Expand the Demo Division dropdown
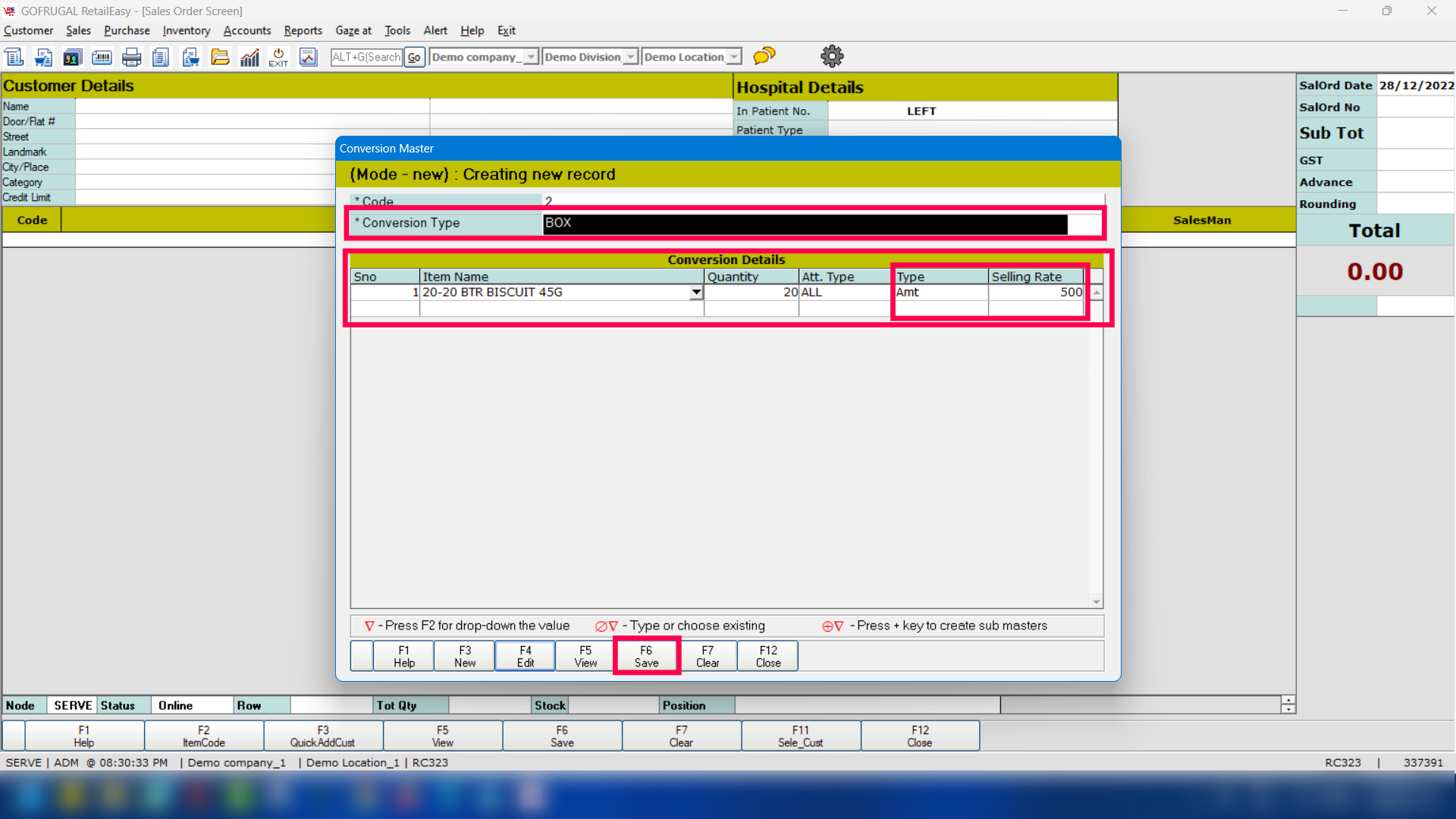The image size is (1456, 819). (x=630, y=57)
